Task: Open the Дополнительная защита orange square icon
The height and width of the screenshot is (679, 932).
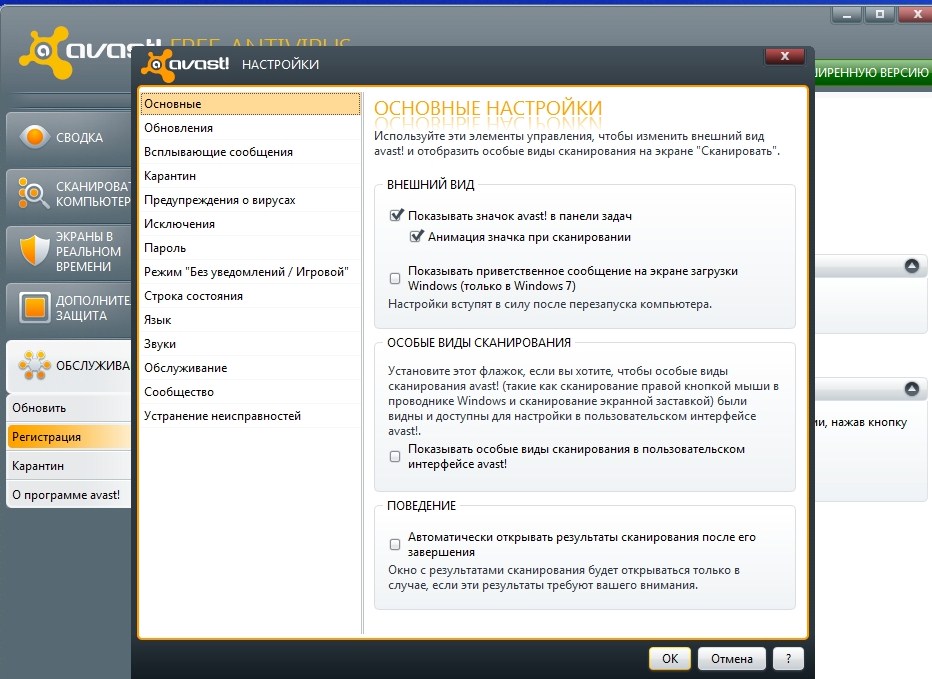Action: click(x=35, y=306)
